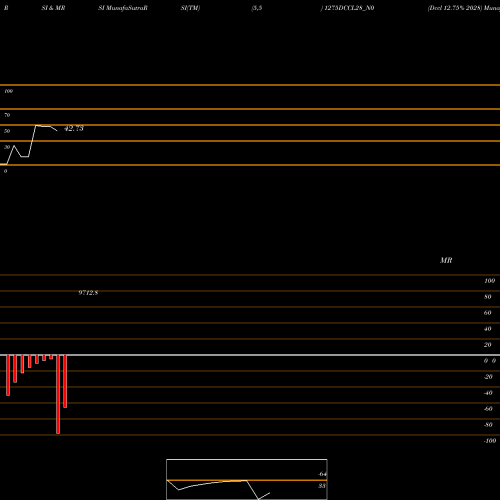Viewport: 500px width, 500px height.
Task: Click the -100 label on the right axis
Action: [x=490, y=441]
